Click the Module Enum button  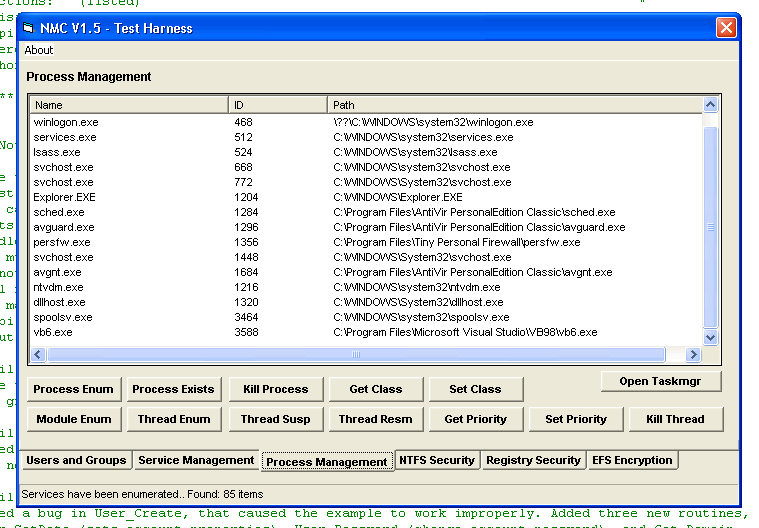(x=74, y=419)
